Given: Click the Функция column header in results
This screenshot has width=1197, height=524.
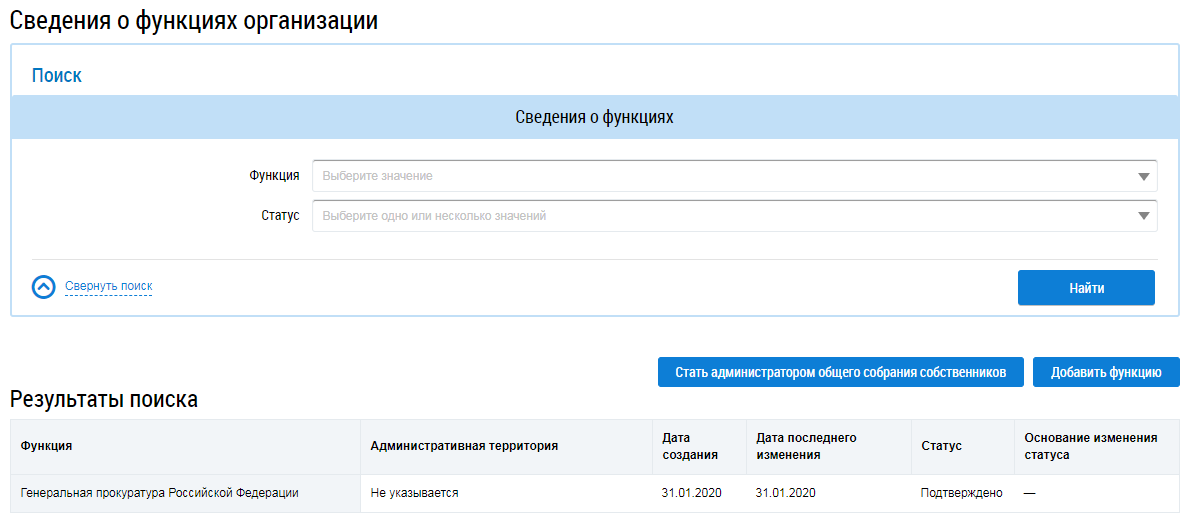Looking at the screenshot, I should tap(47, 446).
